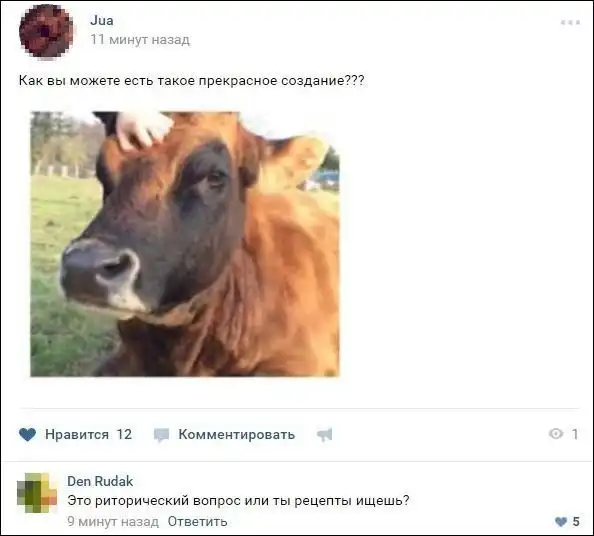594x536 pixels.
Task: Click the author name Jua
Action: pos(102,20)
